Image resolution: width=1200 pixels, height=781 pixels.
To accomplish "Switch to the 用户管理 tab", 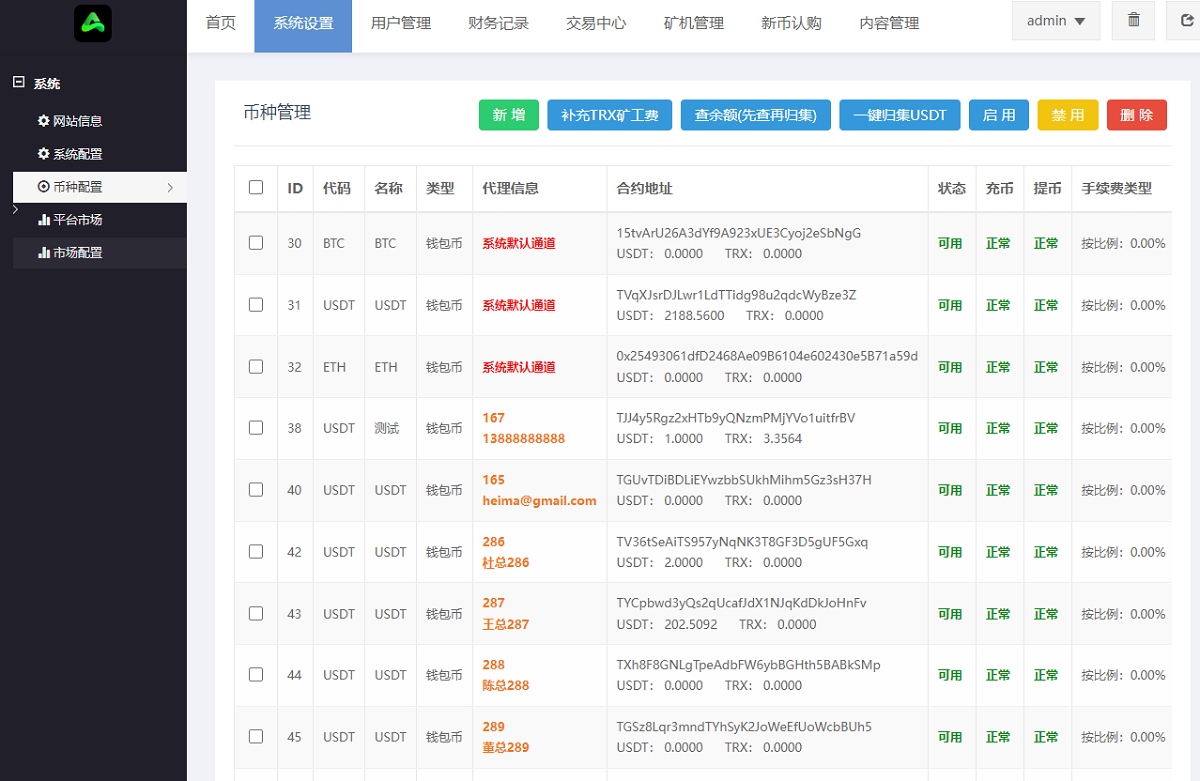I will point(400,23).
